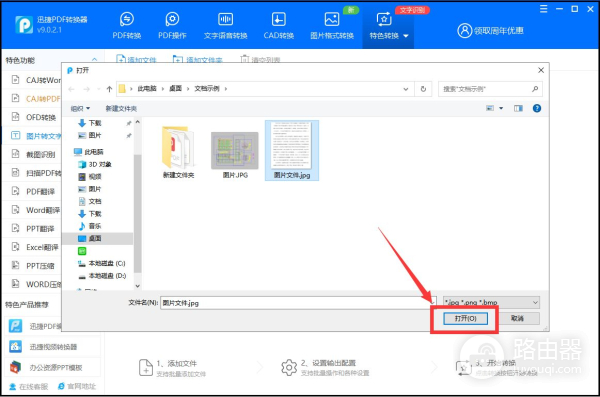Screen dimensions: 600x397
Task: Click the navigation pane scroll-down arrow
Action: click(x=138, y=286)
